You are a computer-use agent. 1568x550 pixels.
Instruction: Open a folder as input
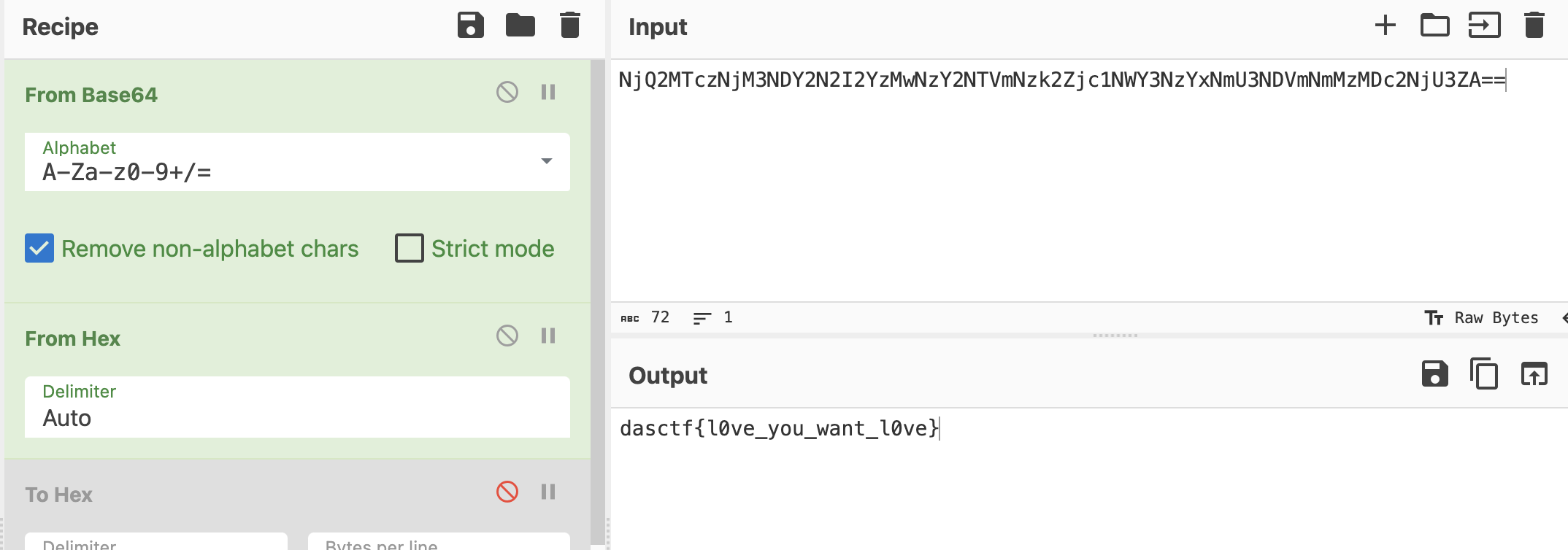1434,26
